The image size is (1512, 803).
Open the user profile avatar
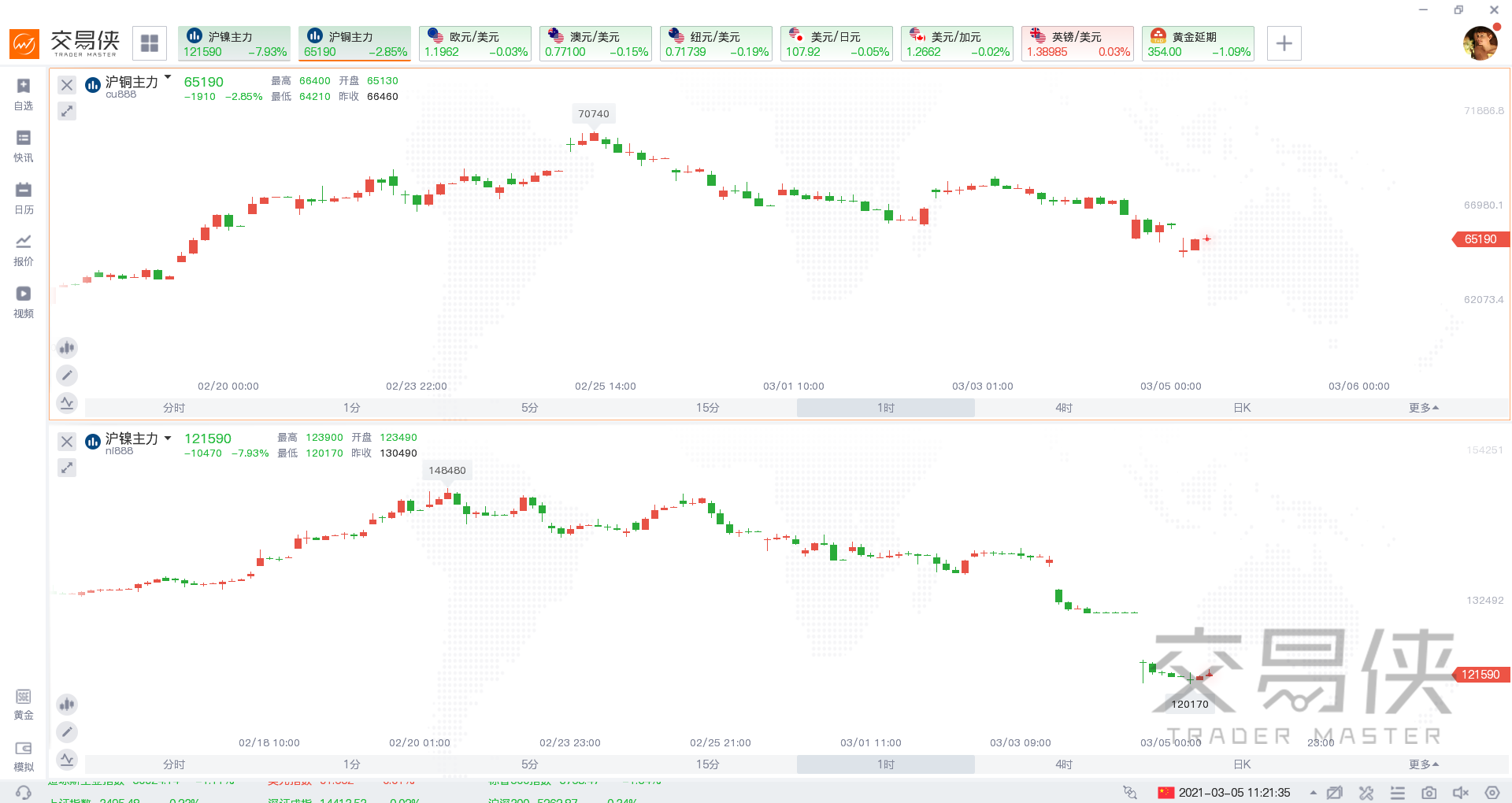[1480, 43]
